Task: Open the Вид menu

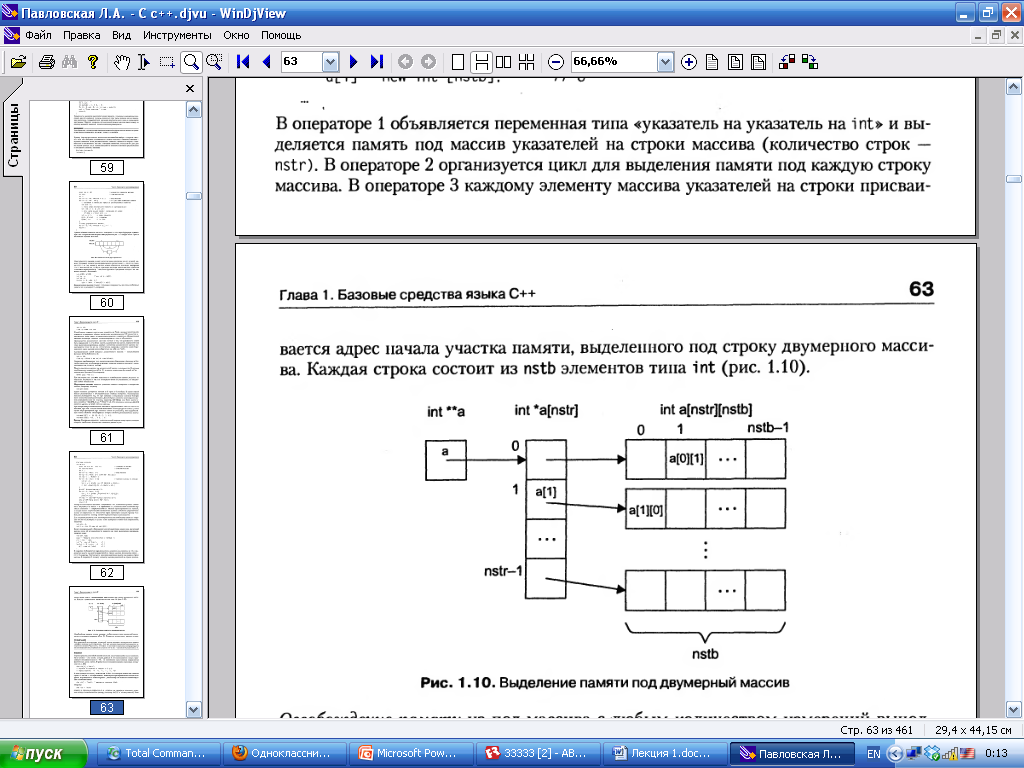Action: pyautogui.click(x=121, y=35)
